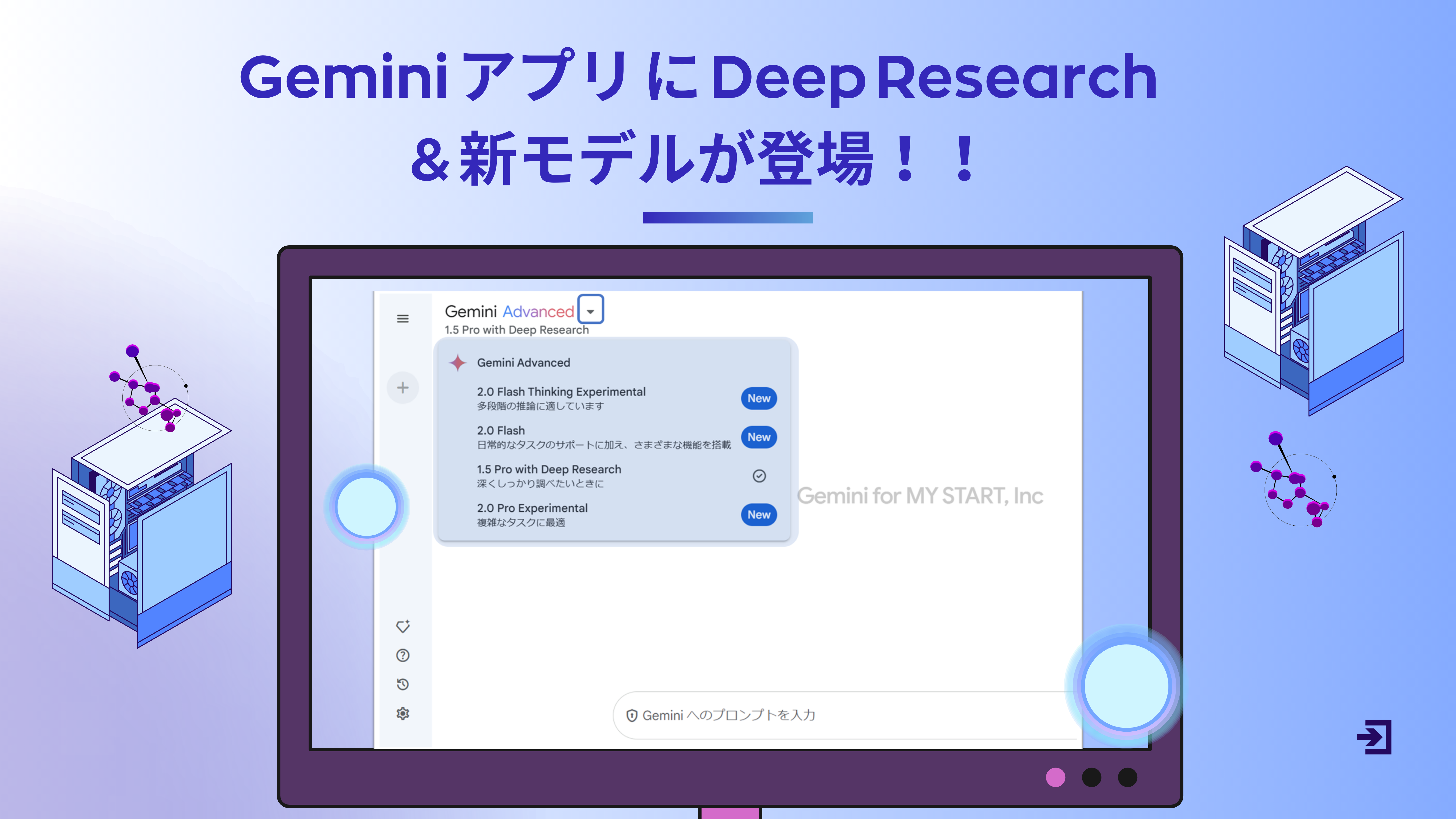
Task: Select the checkmark on 1.5 Pro with Deep Research
Action: click(759, 476)
